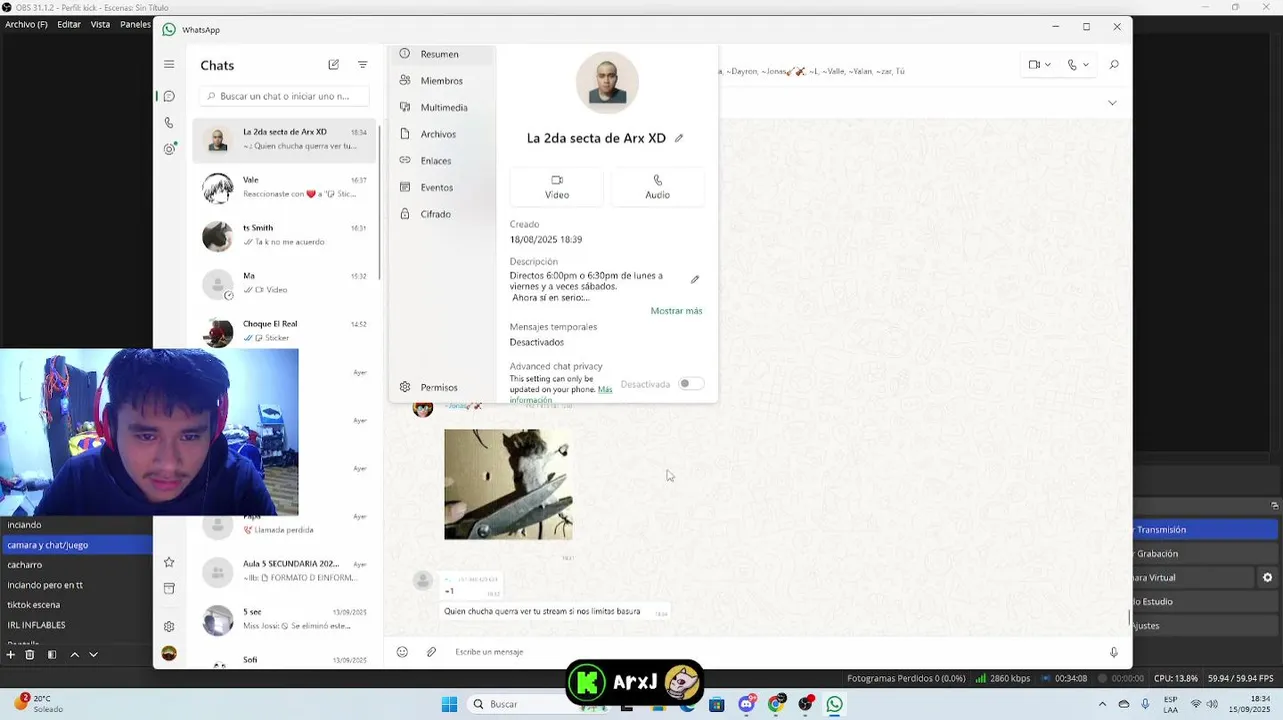1283x720 pixels.
Task: Open OBS virtual camera settings gear
Action: (x=1268, y=578)
